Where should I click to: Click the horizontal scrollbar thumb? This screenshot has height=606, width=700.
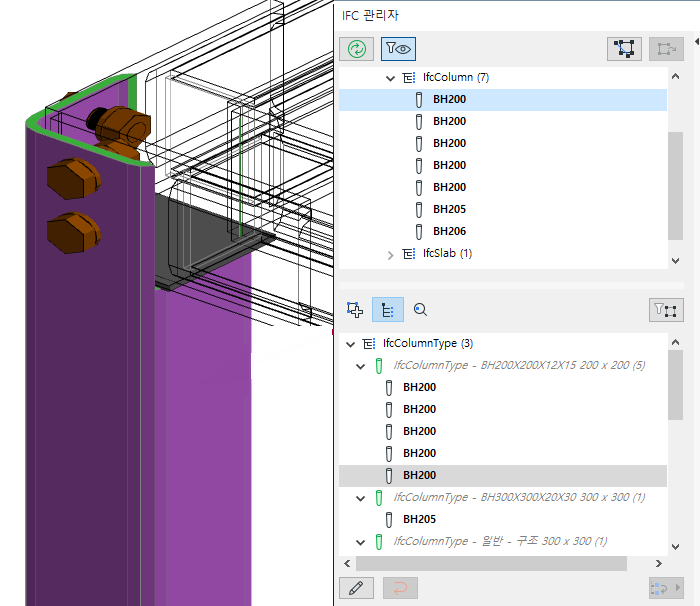(x=491, y=564)
